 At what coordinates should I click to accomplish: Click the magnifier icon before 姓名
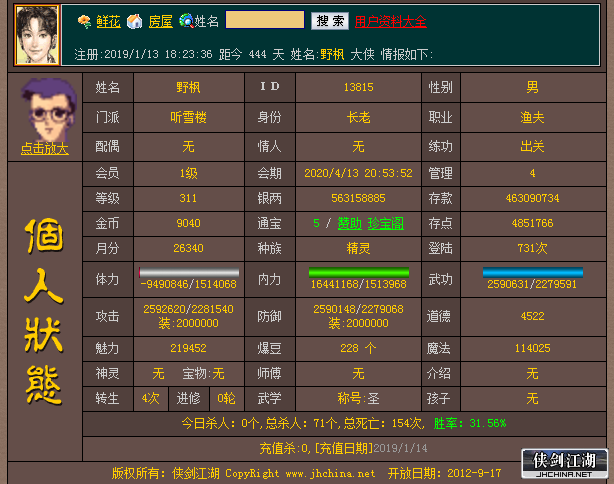(x=186, y=21)
